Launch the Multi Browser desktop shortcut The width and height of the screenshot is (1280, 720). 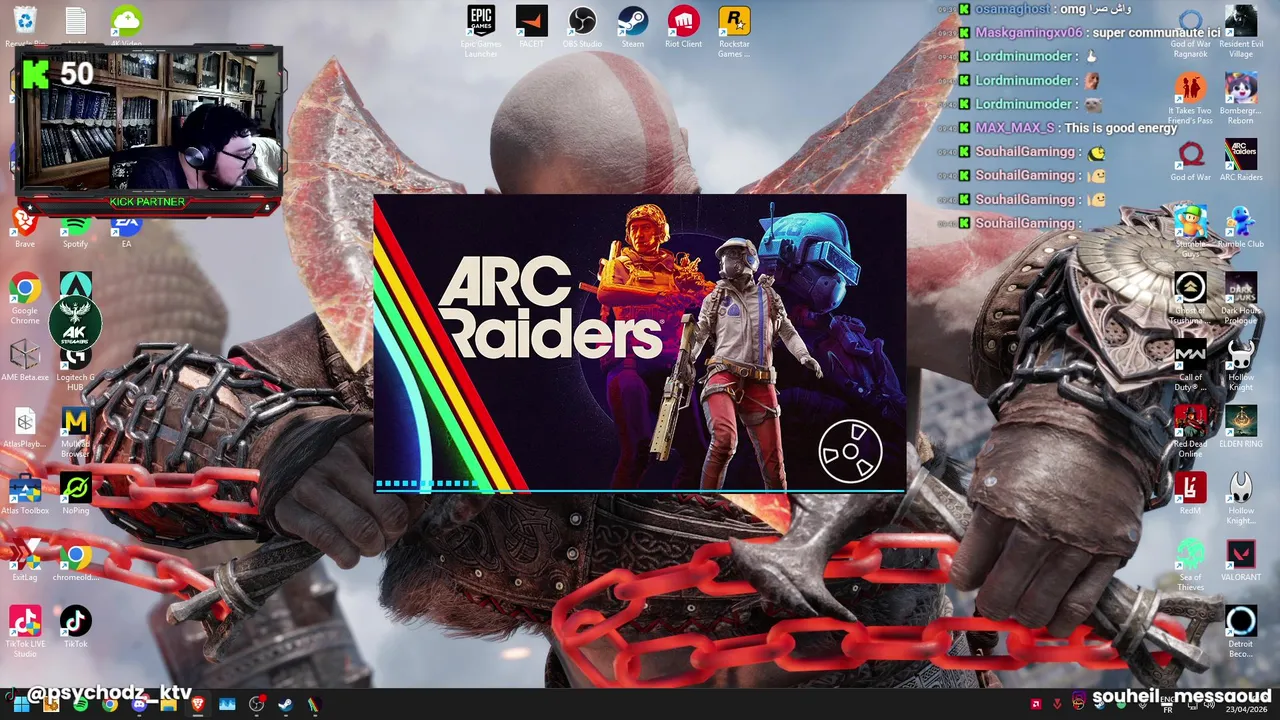(x=75, y=431)
